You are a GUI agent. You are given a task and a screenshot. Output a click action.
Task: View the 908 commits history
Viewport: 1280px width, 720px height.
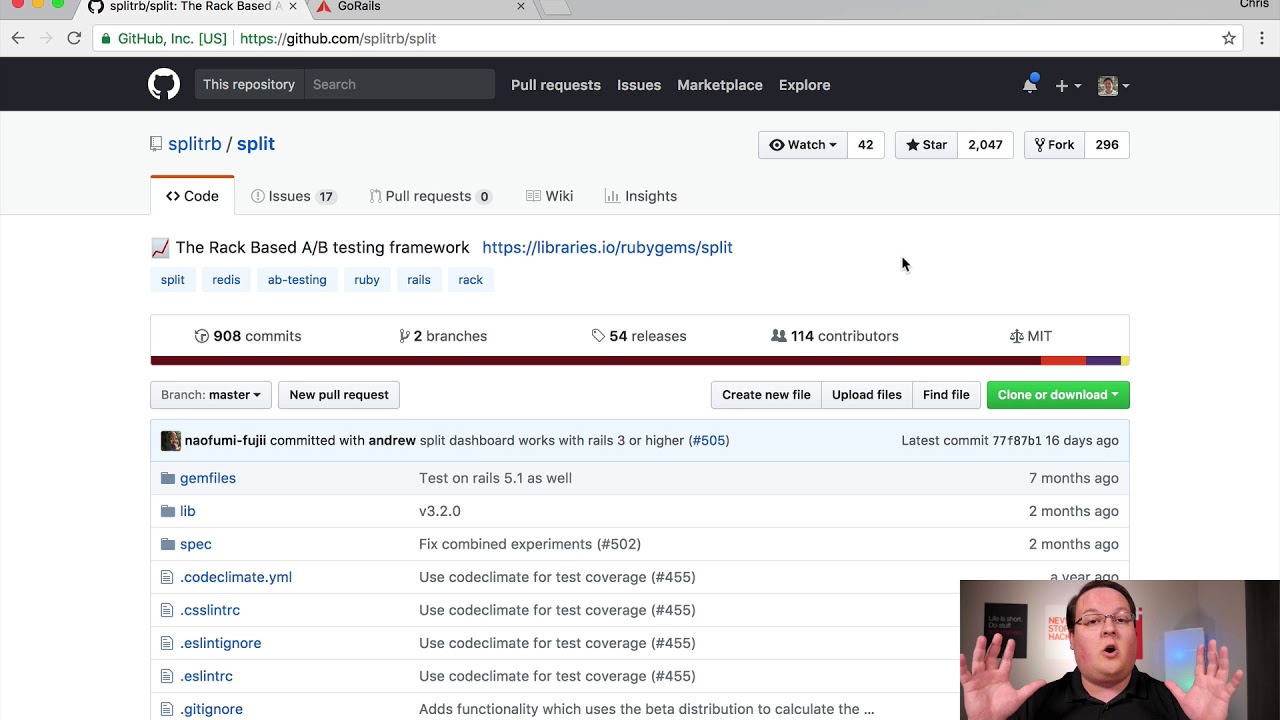click(x=247, y=336)
